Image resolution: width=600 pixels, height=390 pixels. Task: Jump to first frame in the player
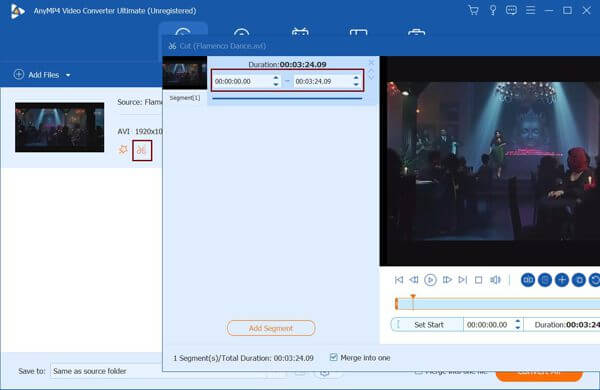click(399, 280)
